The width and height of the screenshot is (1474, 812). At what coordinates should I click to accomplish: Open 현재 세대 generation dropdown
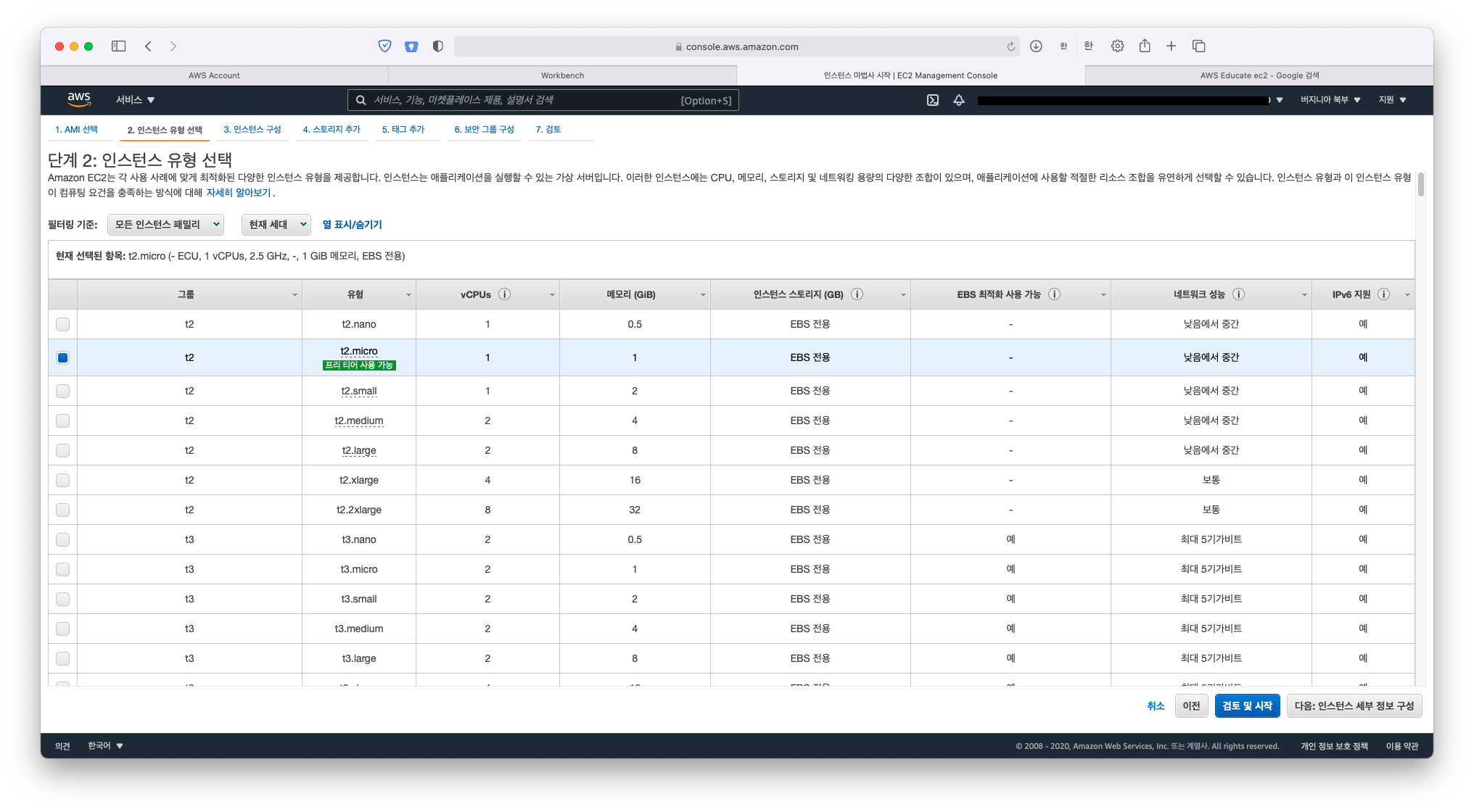[x=276, y=225]
